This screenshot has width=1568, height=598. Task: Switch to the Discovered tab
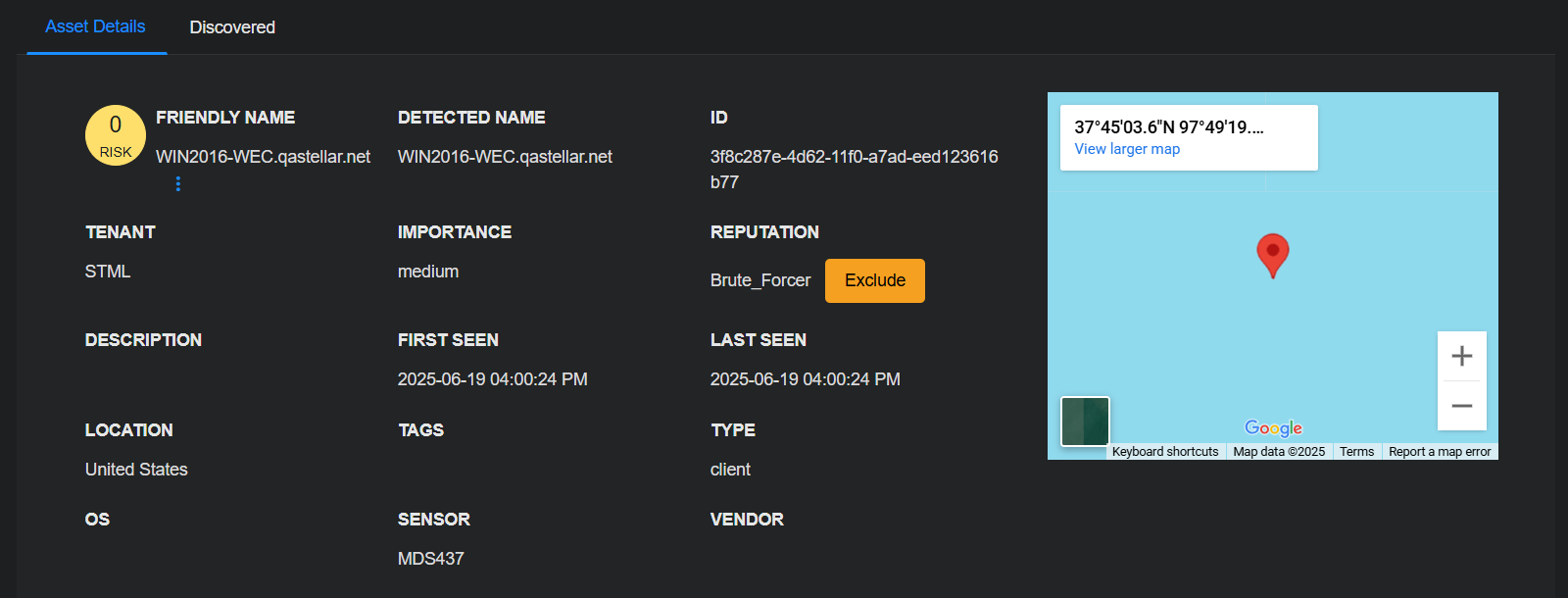pos(232,27)
